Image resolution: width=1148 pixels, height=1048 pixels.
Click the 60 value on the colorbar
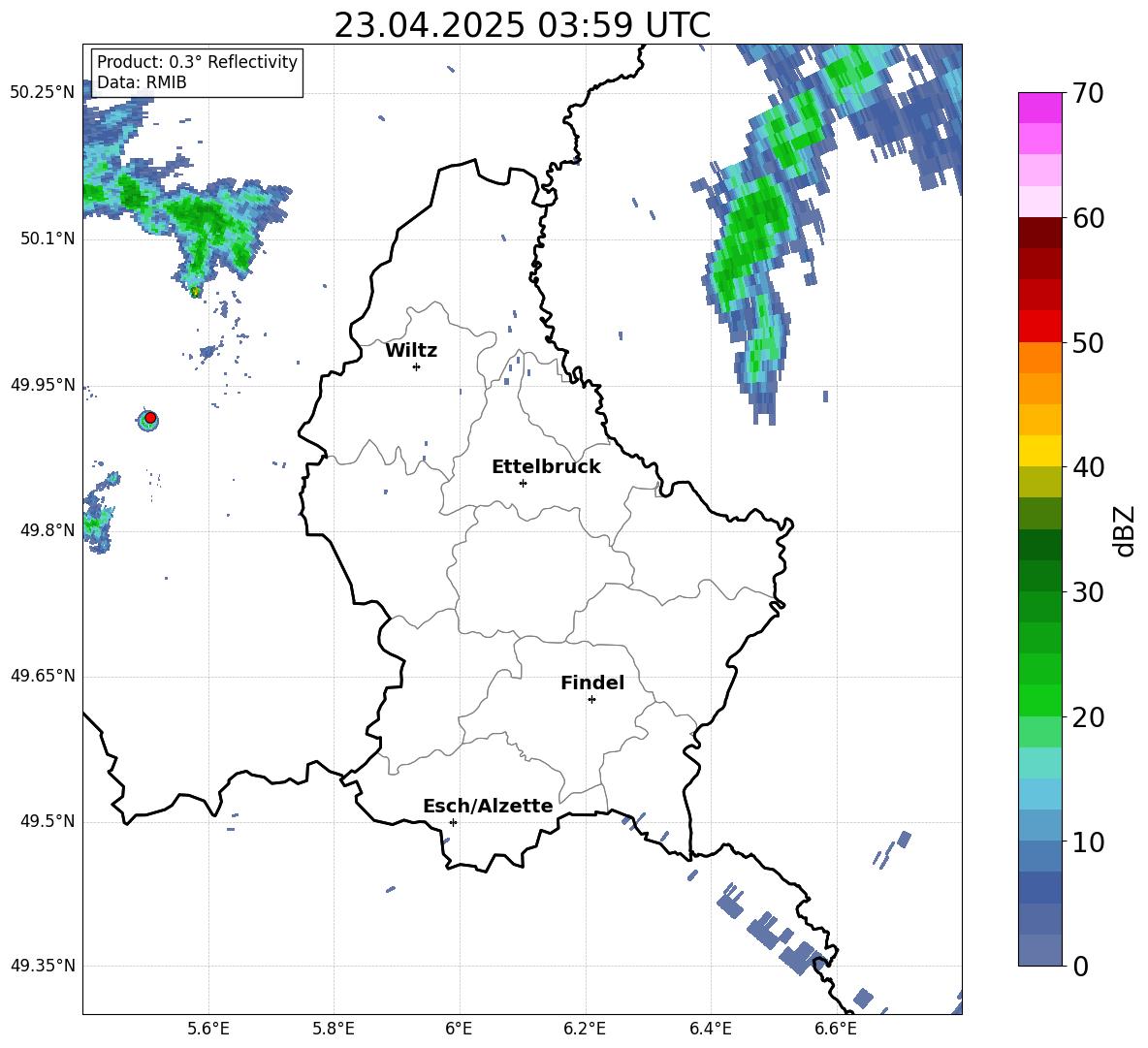pyautogui.click(x=1089, y=218)
